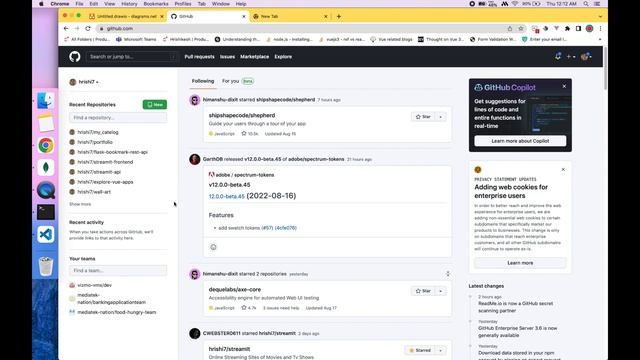Open a new Chrome tab with plus
The width and height of the screenshot is (640, 360).
coord(338,16)
